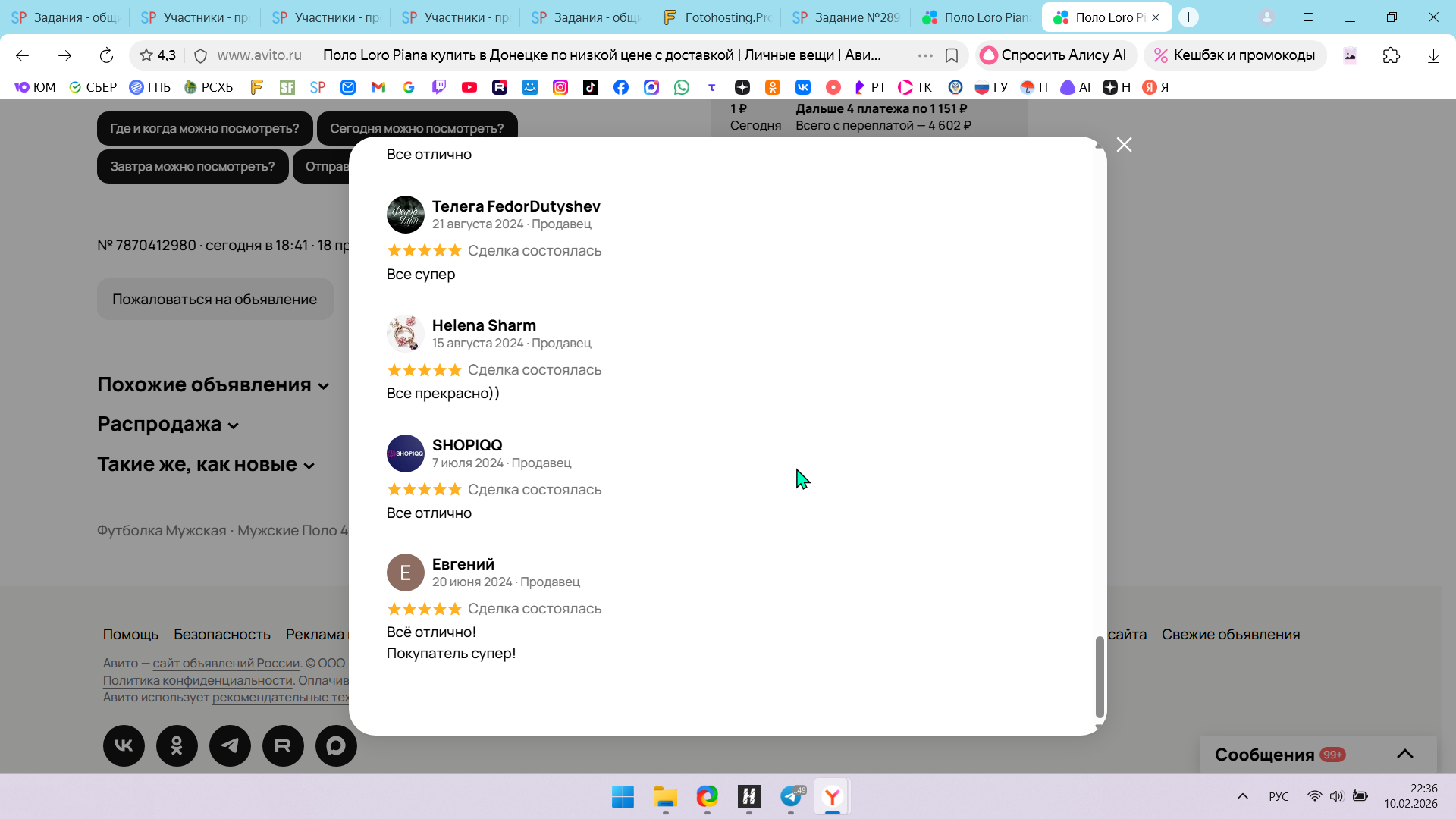Switch to Задание №289 tab
This screenshot has height=819, width=1456.
(846, 17)
